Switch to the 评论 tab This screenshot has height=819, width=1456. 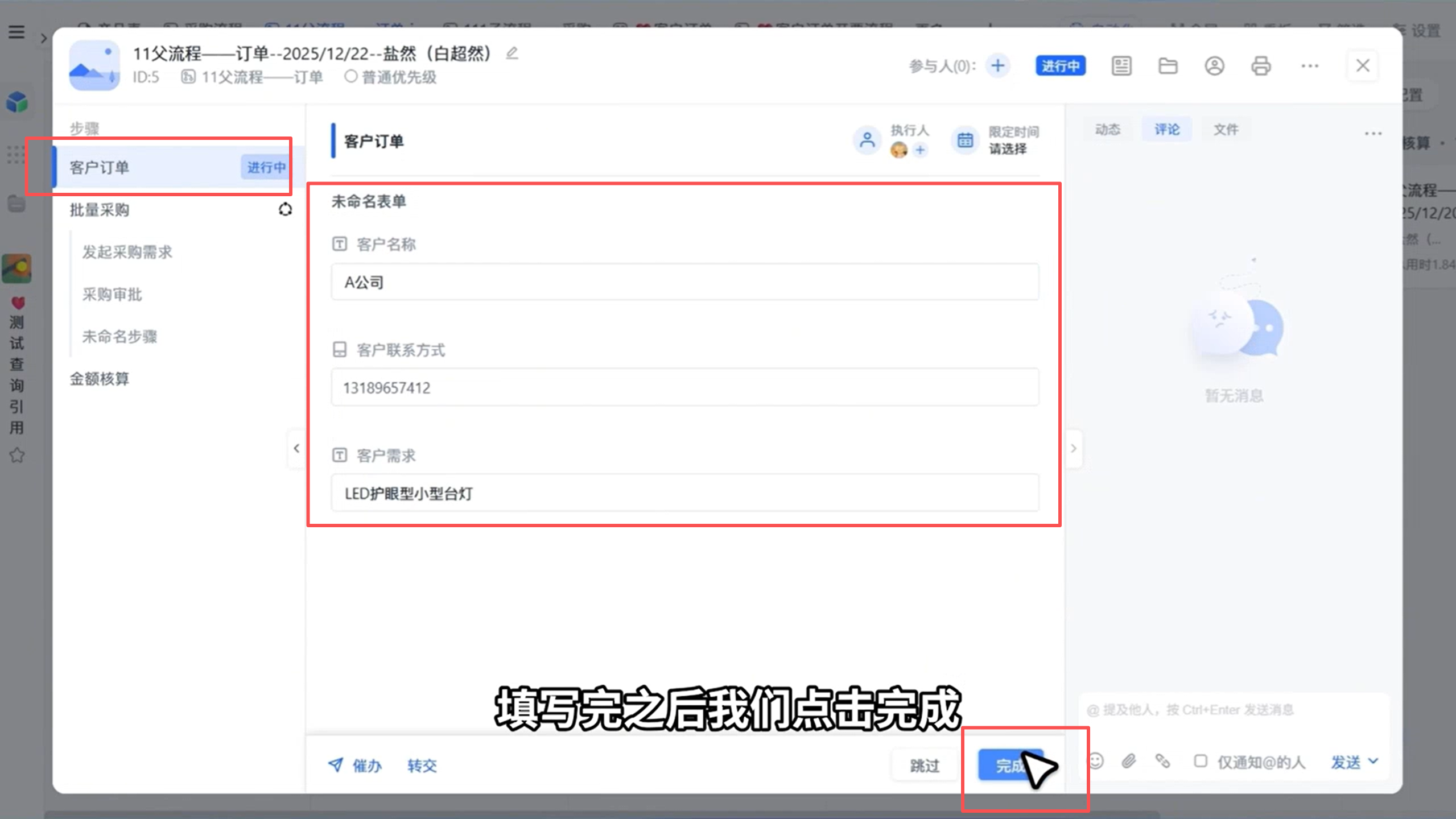[x=1167, y=130]
